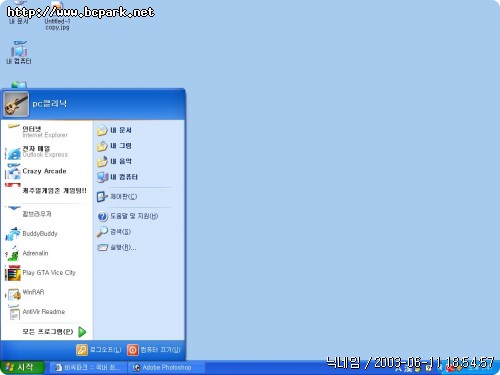Open My Pictures folder icon
Image resolution: width=500 pixels, height=375 pixels.
[102, 146]
